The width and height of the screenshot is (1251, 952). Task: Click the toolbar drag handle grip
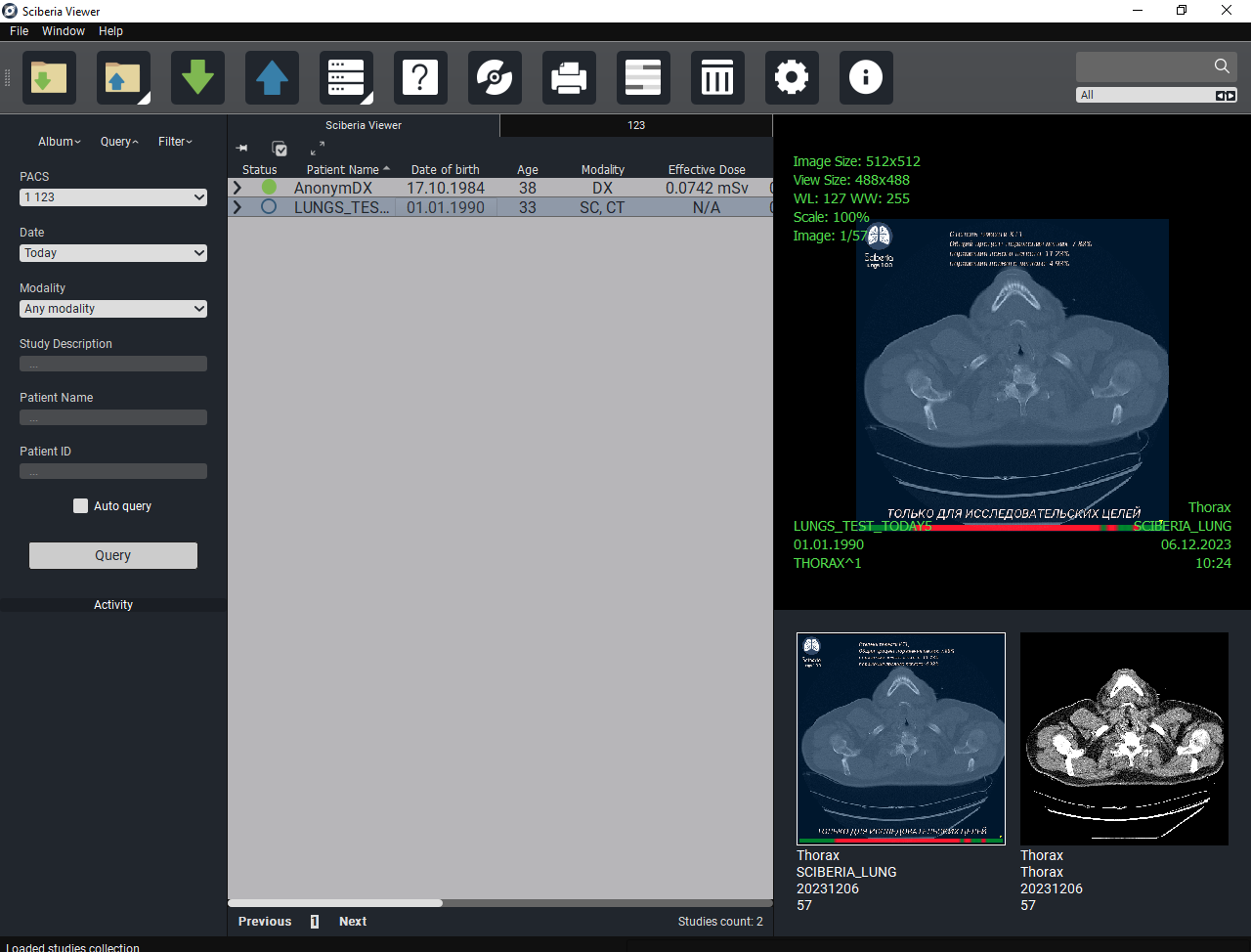8,77
